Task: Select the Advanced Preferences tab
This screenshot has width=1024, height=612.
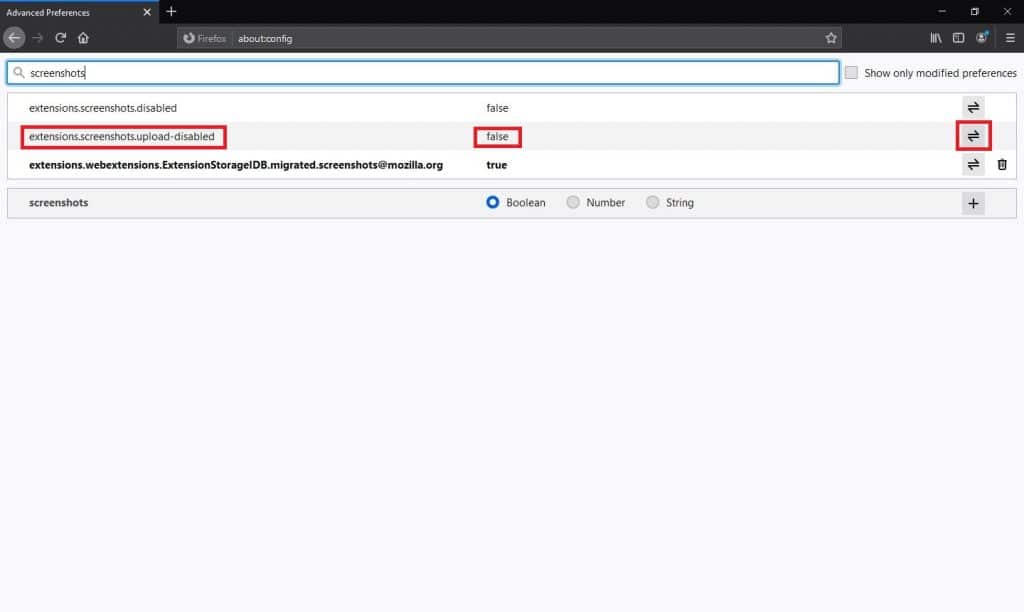Action: pos(79,12)
